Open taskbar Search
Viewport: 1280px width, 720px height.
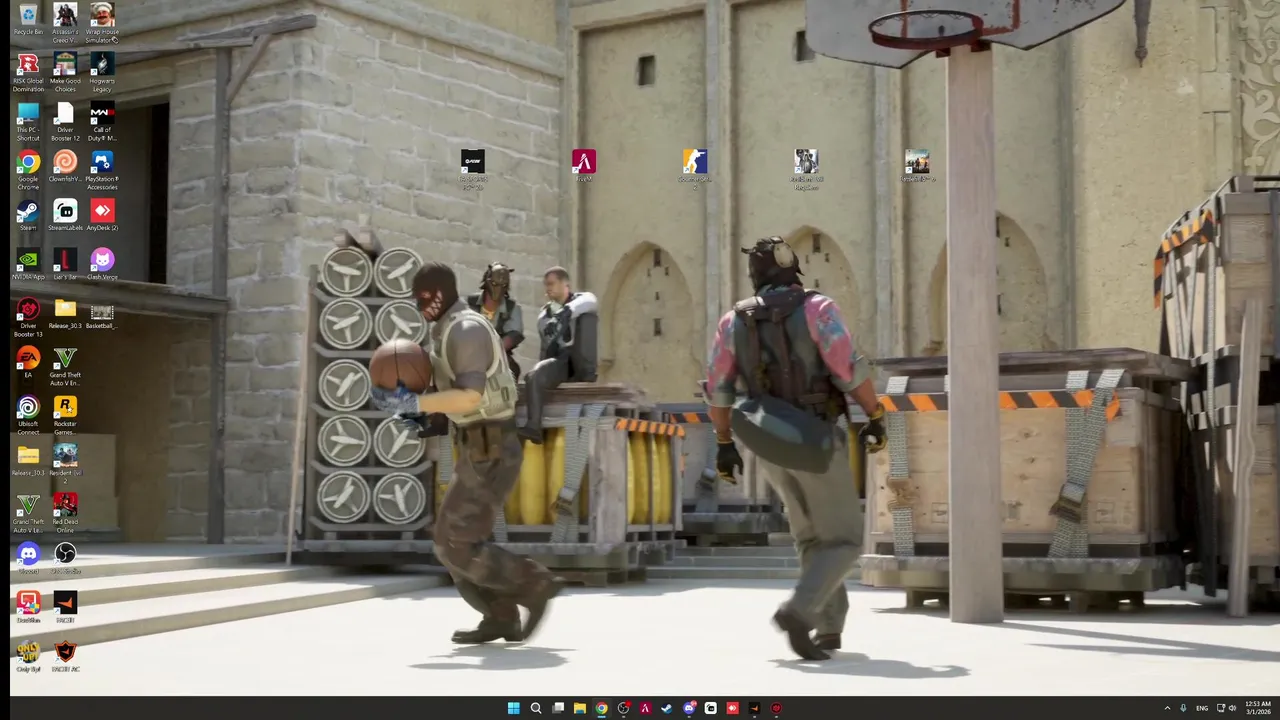535,708
